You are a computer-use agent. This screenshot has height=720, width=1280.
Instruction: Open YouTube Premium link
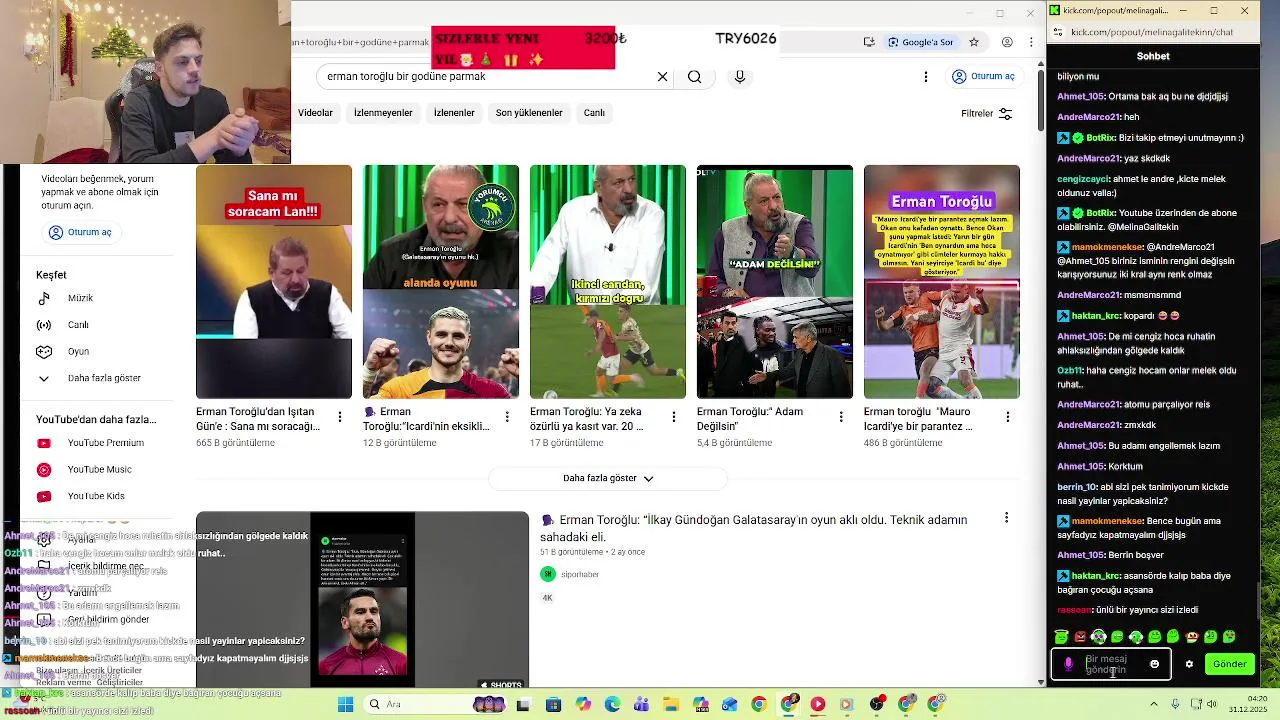[105, 443]
